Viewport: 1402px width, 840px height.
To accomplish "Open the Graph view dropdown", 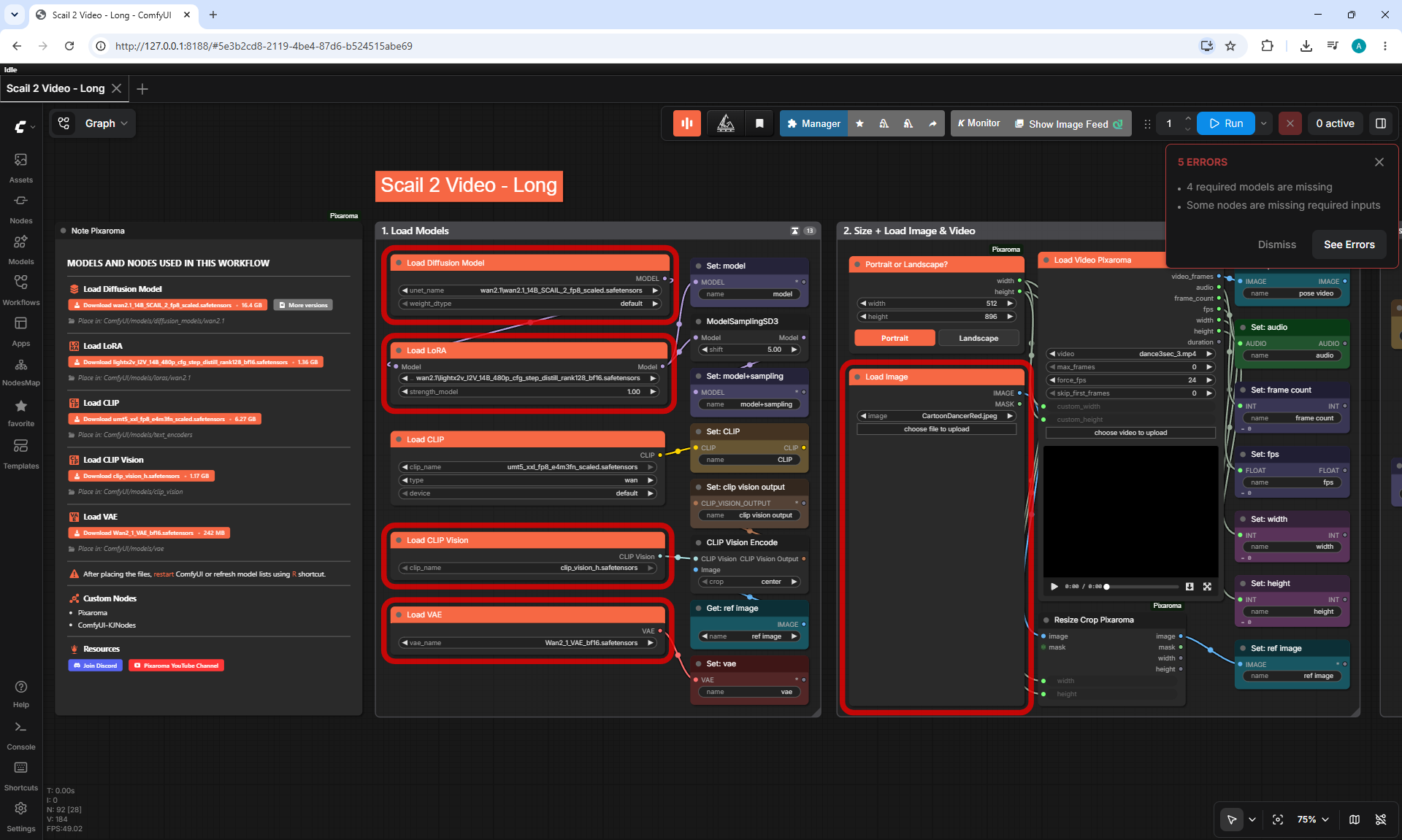I will click(93, 123).
